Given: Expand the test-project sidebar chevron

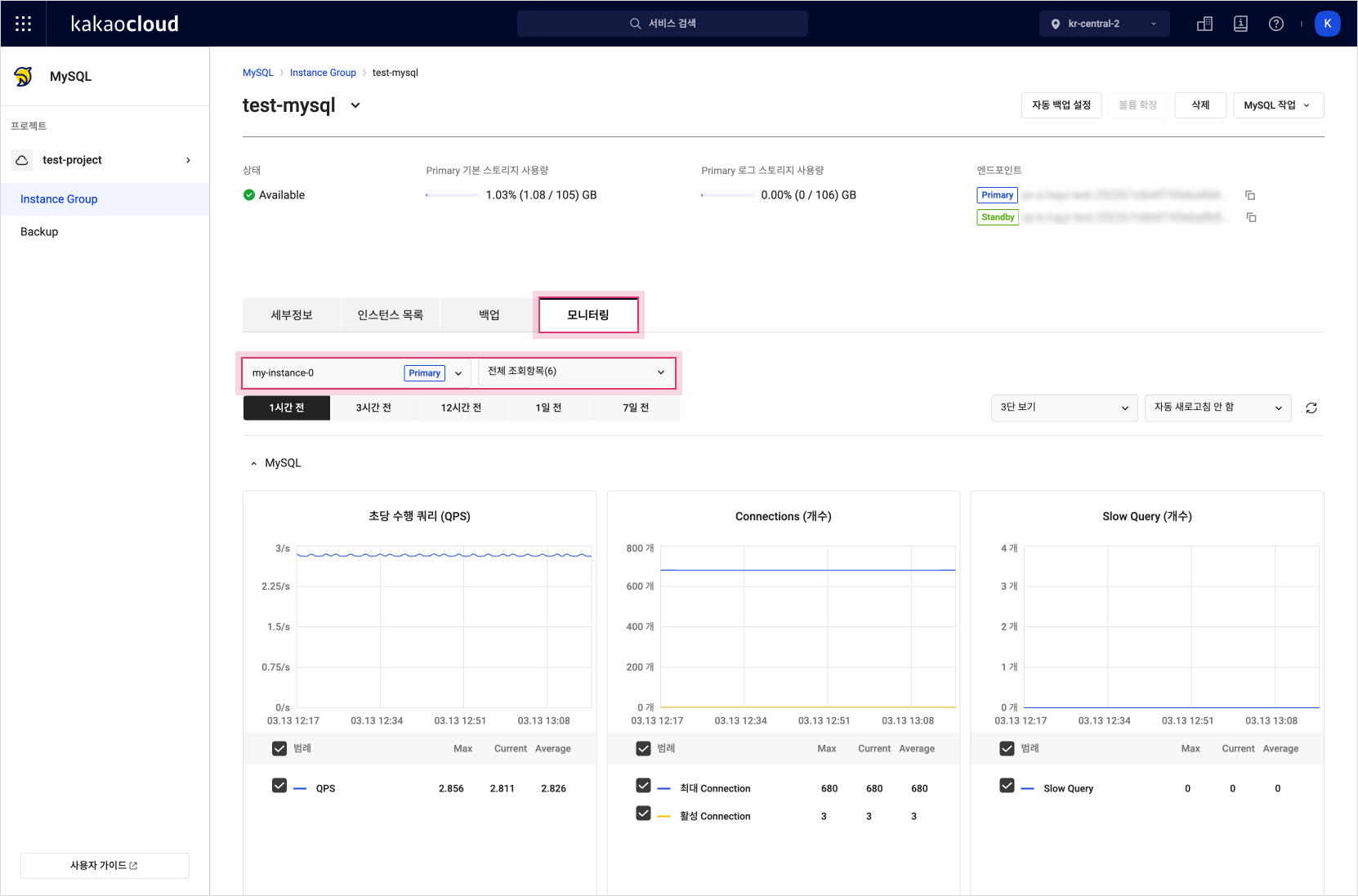Looking at the screenshot, I should pos(188,160).
